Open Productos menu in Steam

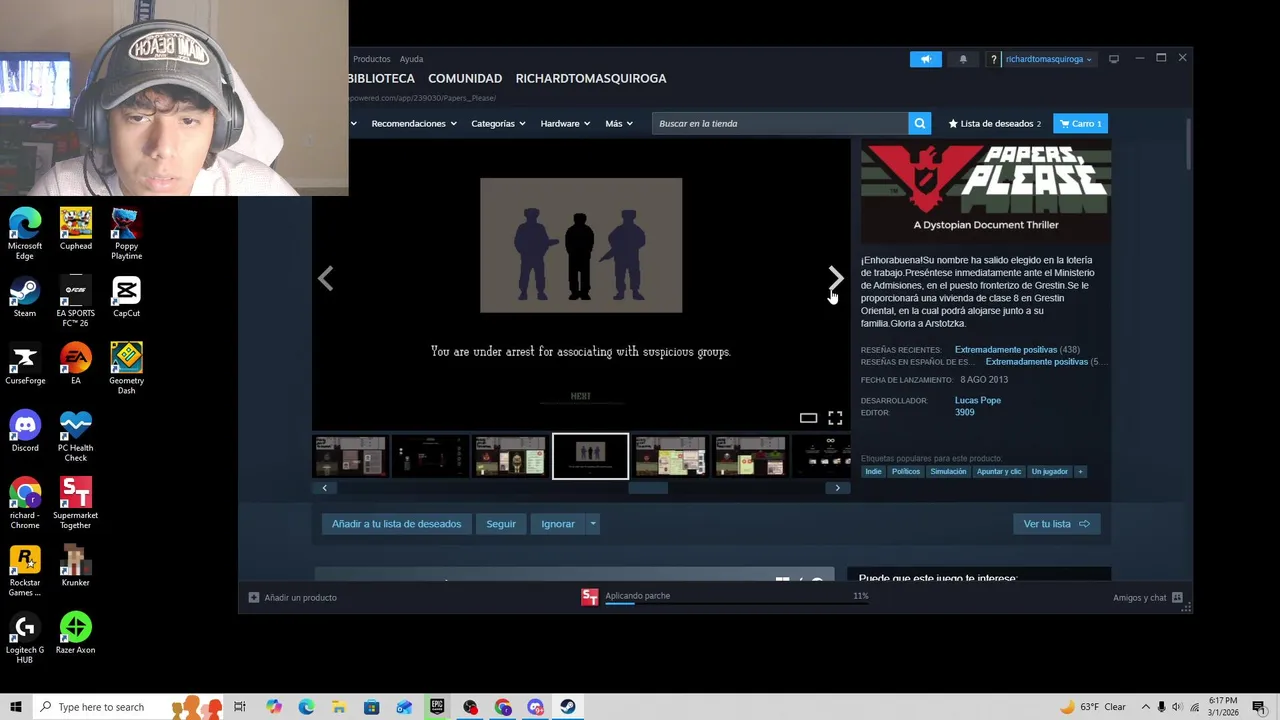(x=371, y=59)
